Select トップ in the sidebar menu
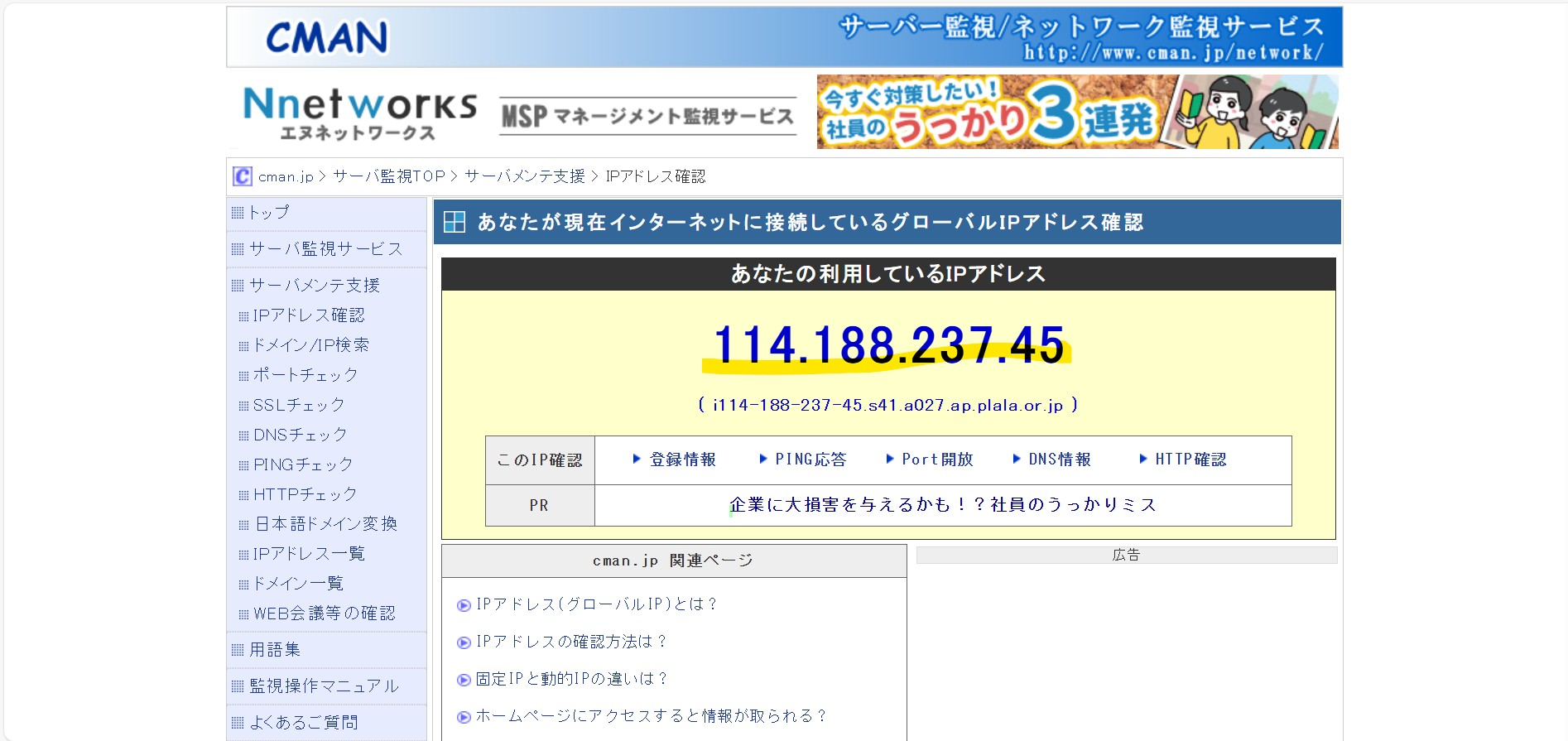Image resolution: width=1568 pixels, height=741 pixels. pyautogui.click(x=269, y=213)
